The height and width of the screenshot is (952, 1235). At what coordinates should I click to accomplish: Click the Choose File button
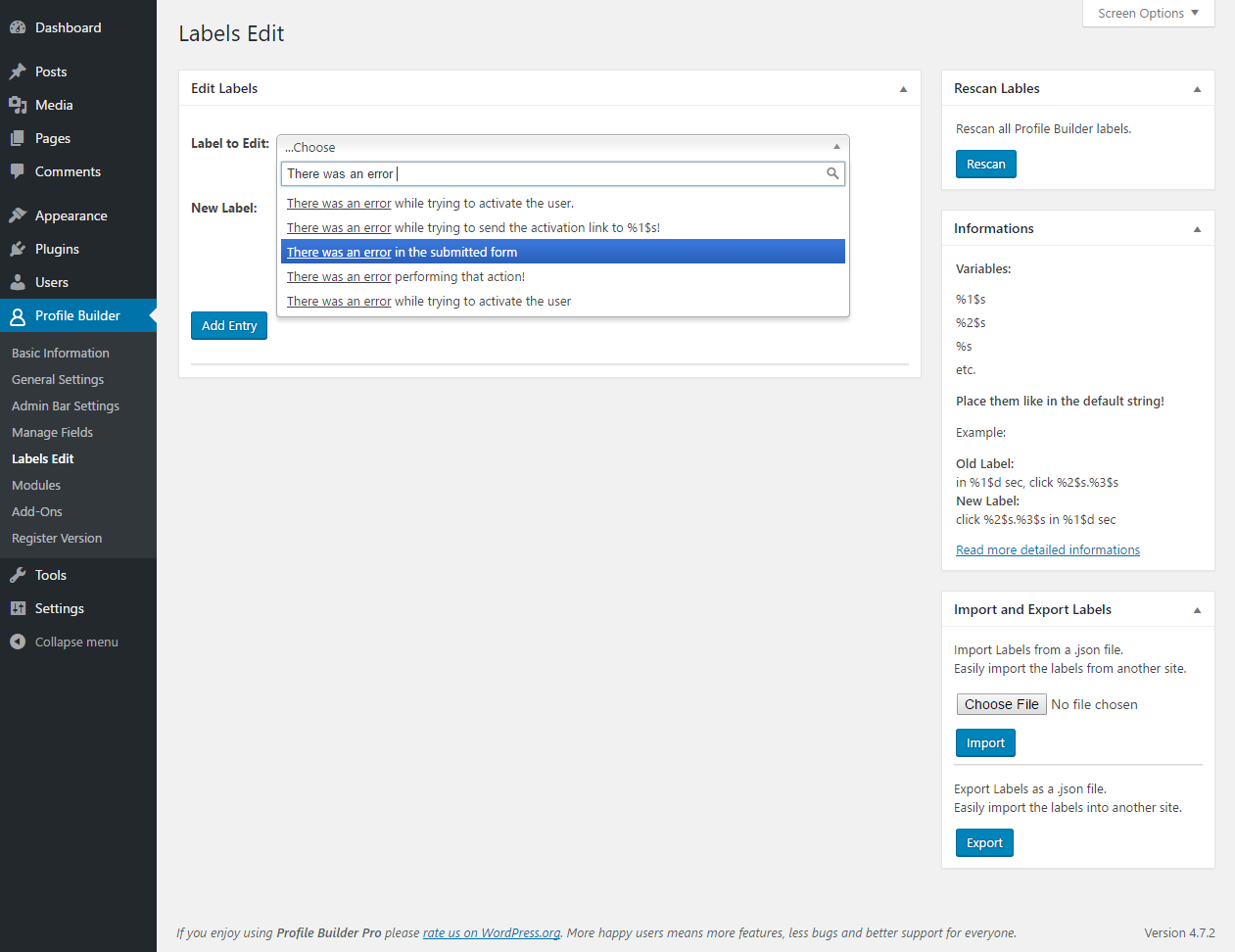click(x=1002, y=704)
